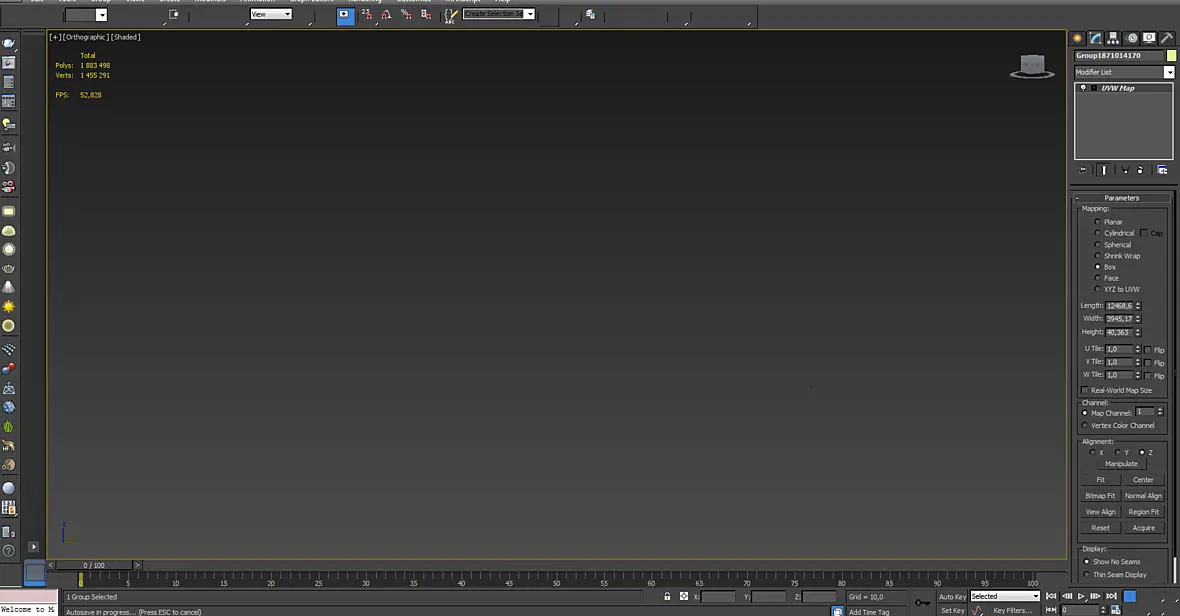This screenshot has width=1180, height=616.
Task: Click the ViewCube in the viewport
Action: [x=1032, y=66]
